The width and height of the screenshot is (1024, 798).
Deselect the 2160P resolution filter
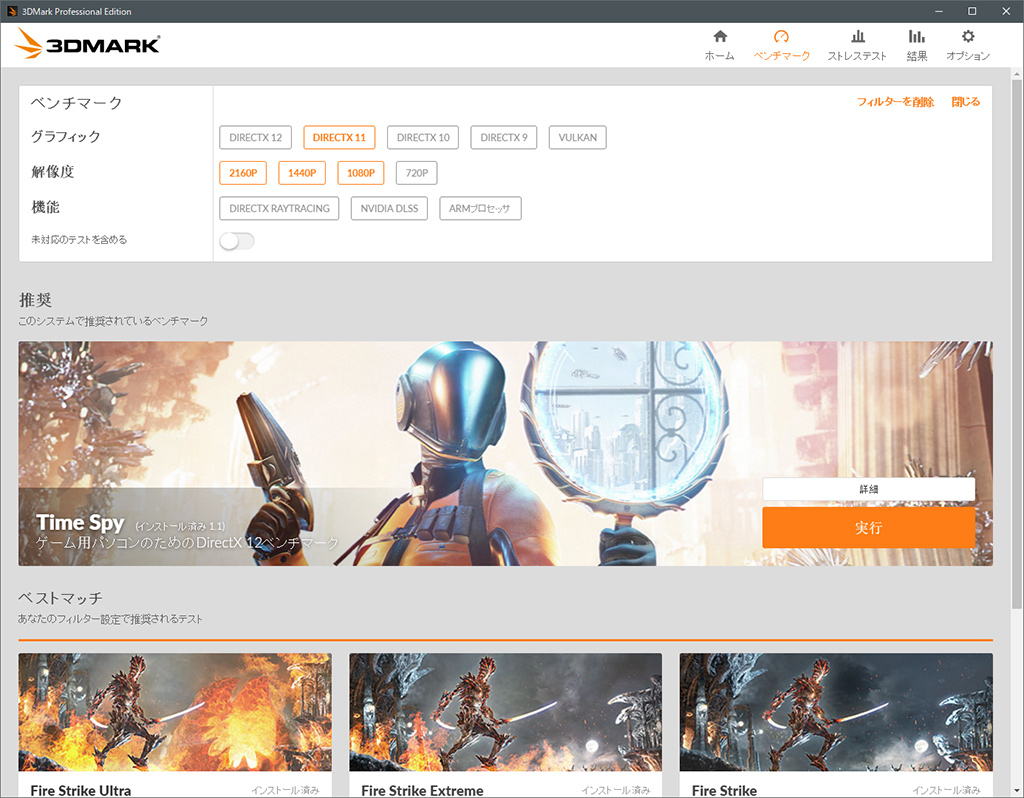tap(243, 173)
